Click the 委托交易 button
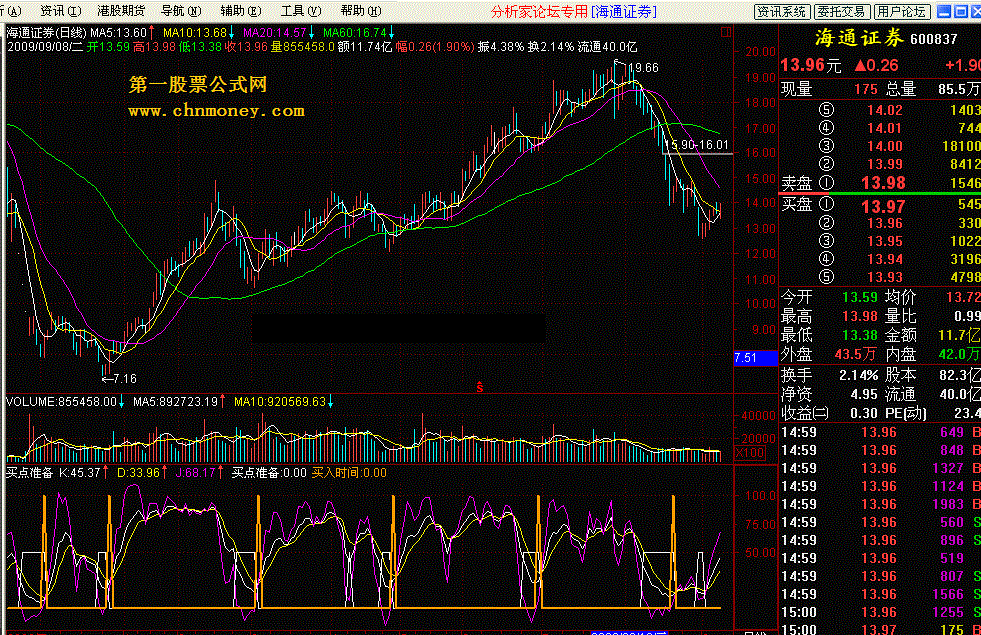This screenshot has height=635, width=981. pyautogui.click(x=841, y=11)
